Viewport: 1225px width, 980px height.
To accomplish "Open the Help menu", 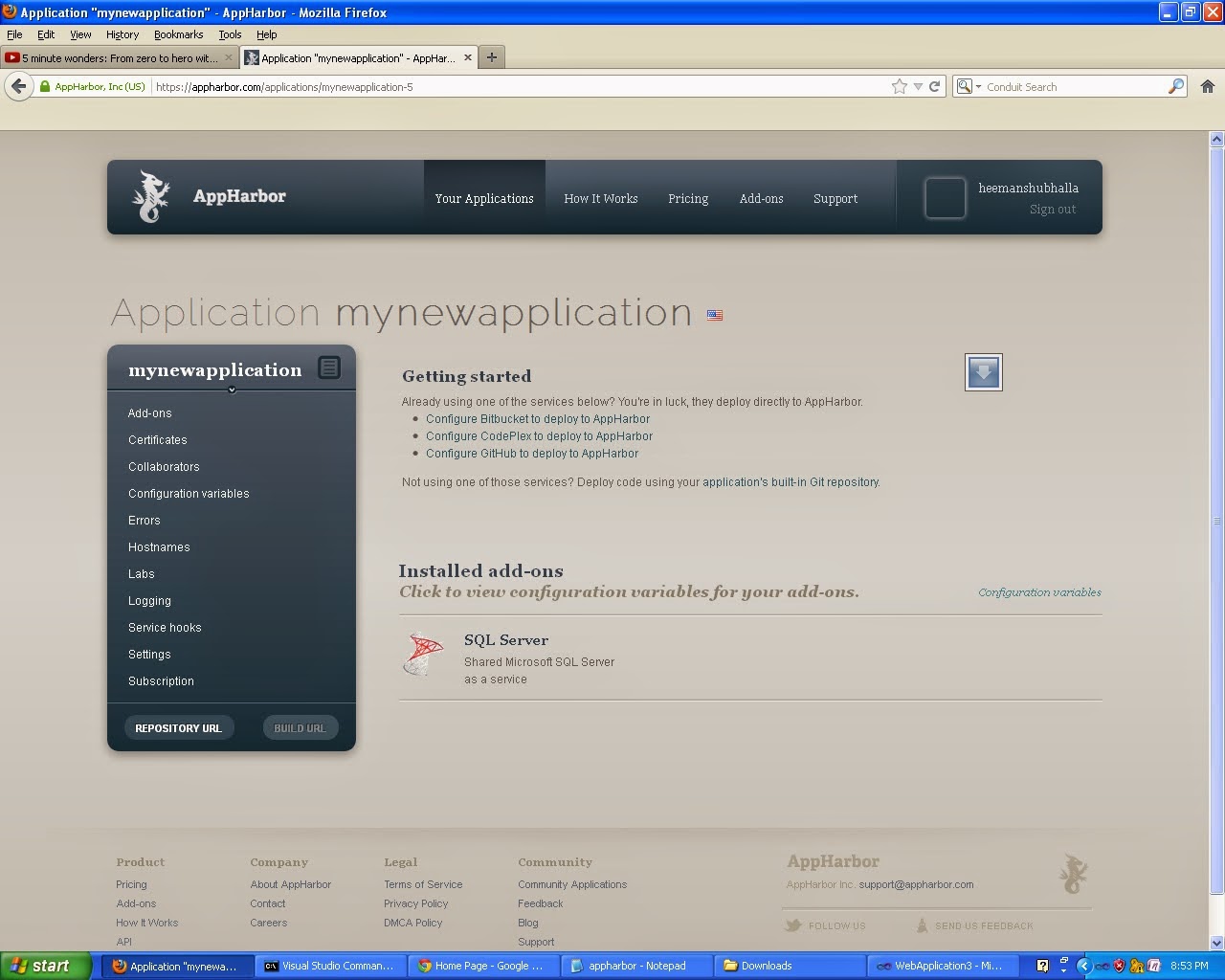I will [x=266, y=34].
